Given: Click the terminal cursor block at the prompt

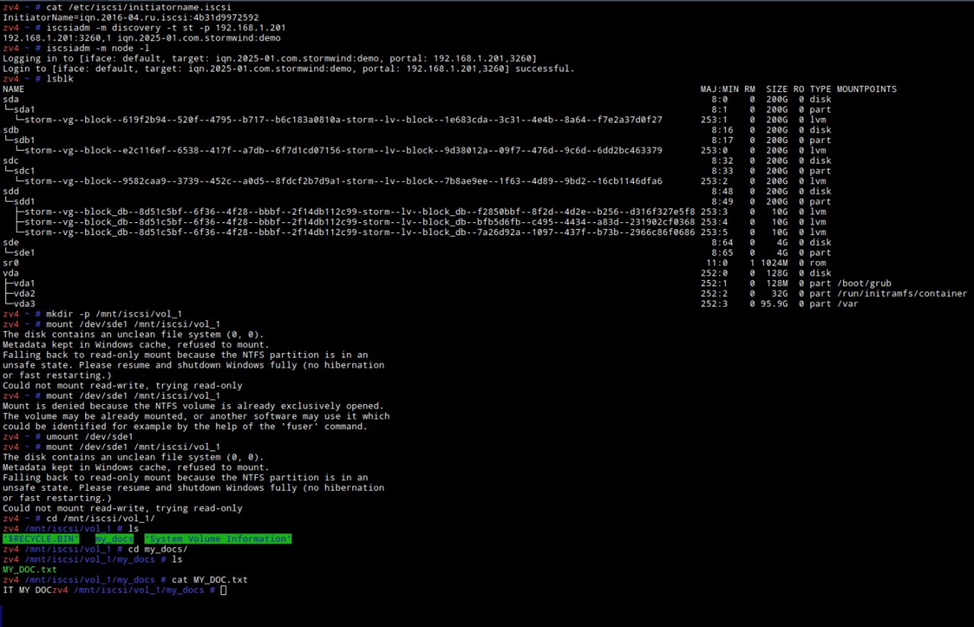Looking at the screenshot, I should (223, 590).
